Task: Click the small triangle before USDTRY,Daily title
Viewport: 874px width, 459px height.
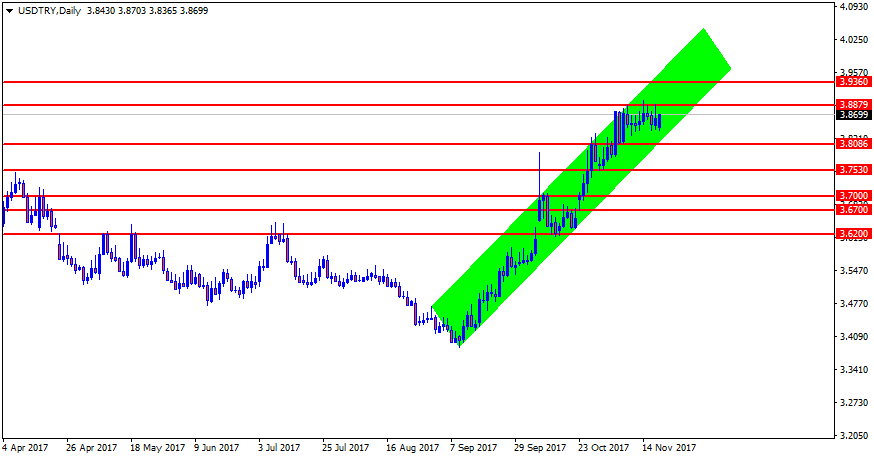Action: [9, 10]
